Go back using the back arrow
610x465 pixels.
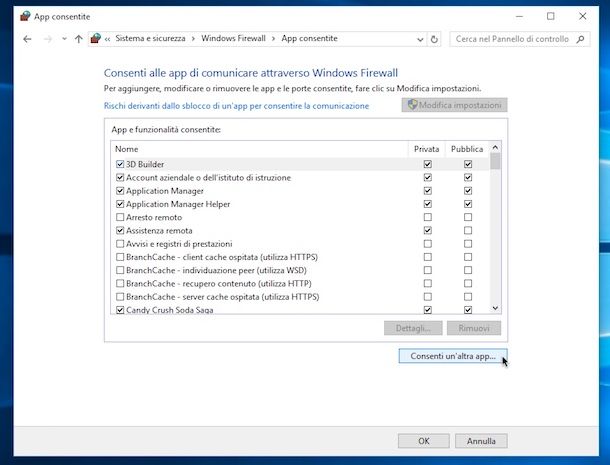27,39
